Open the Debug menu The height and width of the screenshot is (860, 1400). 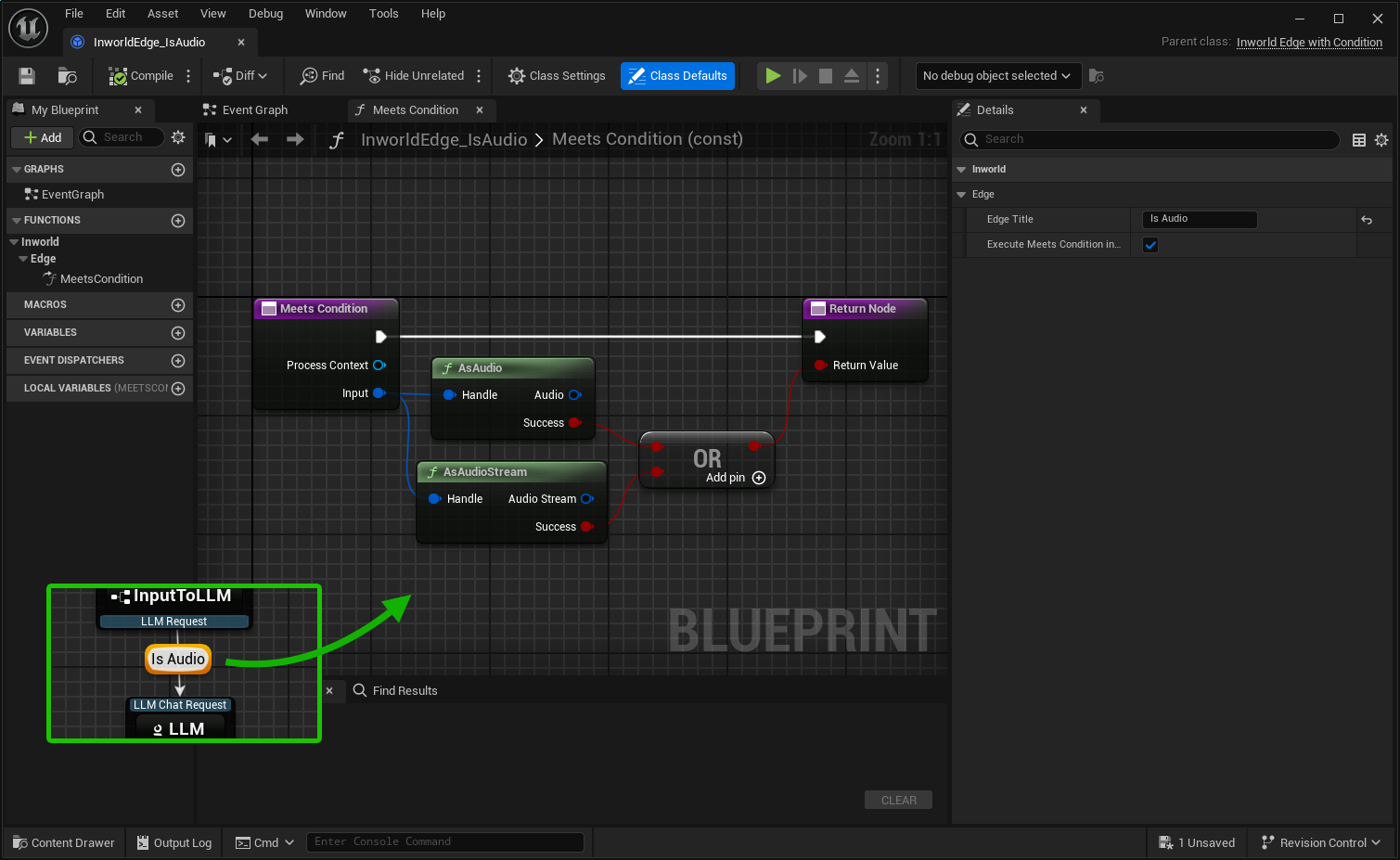265,14
